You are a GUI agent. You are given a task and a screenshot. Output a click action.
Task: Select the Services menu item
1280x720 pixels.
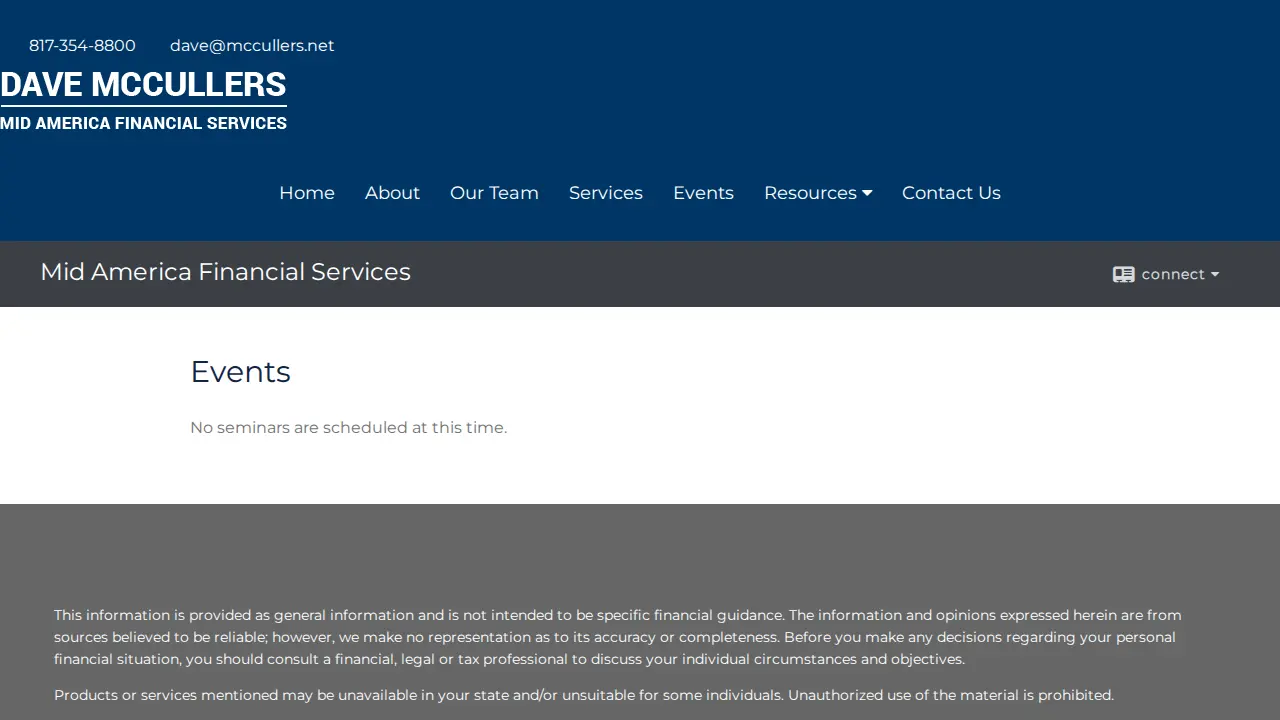[606, 193]
